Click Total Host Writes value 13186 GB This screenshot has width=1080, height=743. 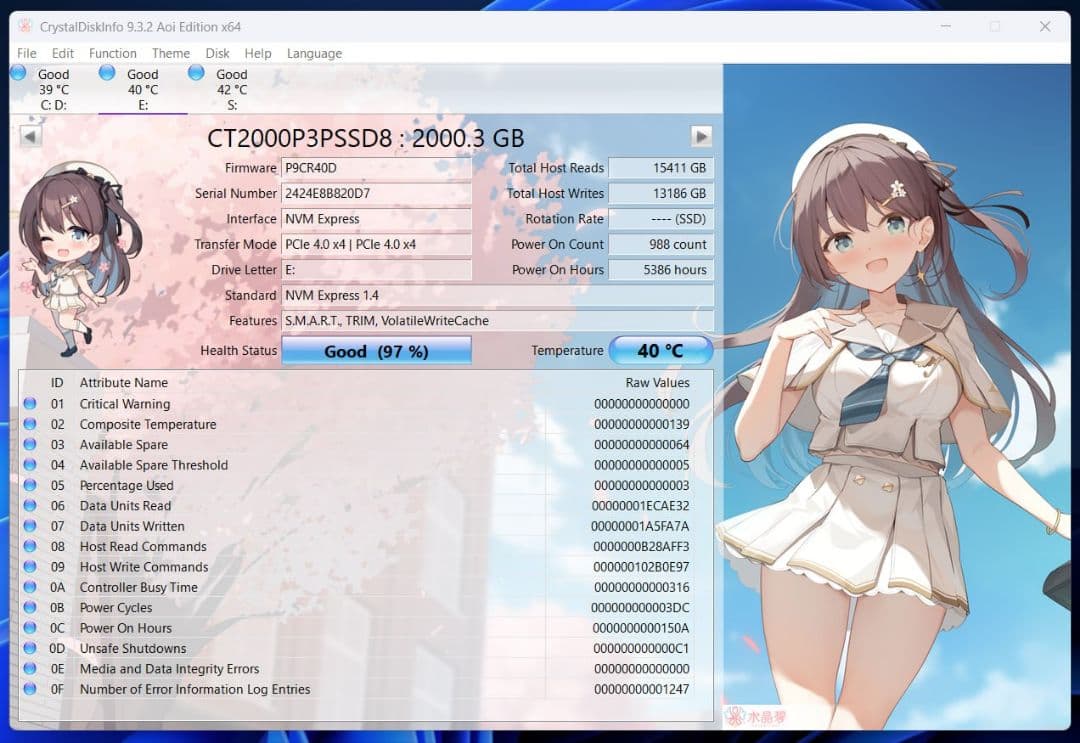coord(661,193)
